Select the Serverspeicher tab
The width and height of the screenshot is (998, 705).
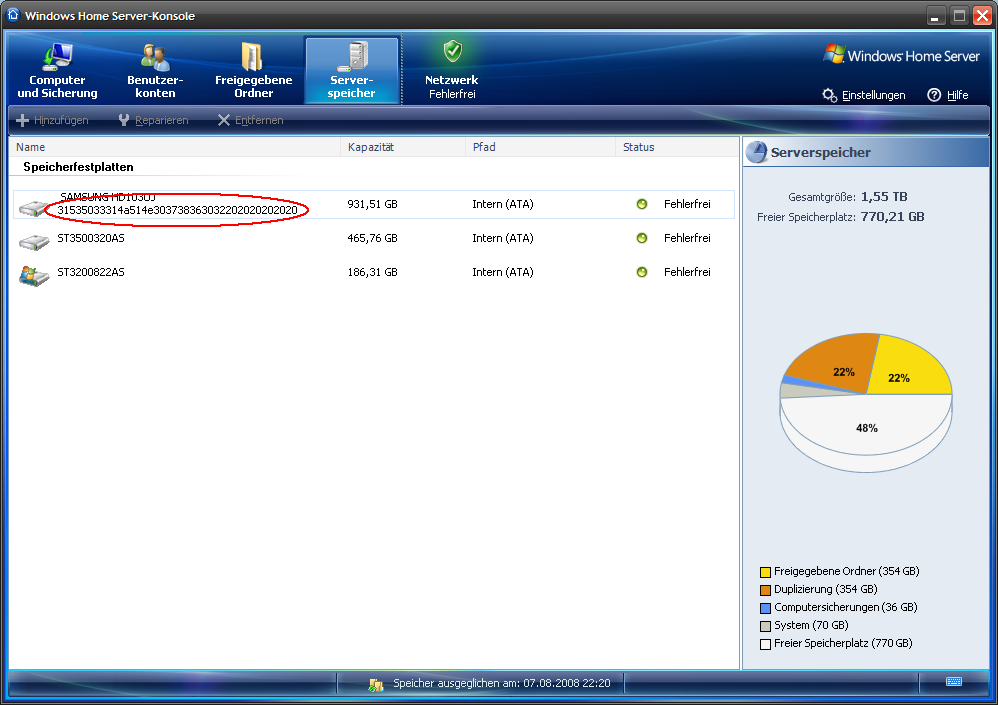click(352, 70)
